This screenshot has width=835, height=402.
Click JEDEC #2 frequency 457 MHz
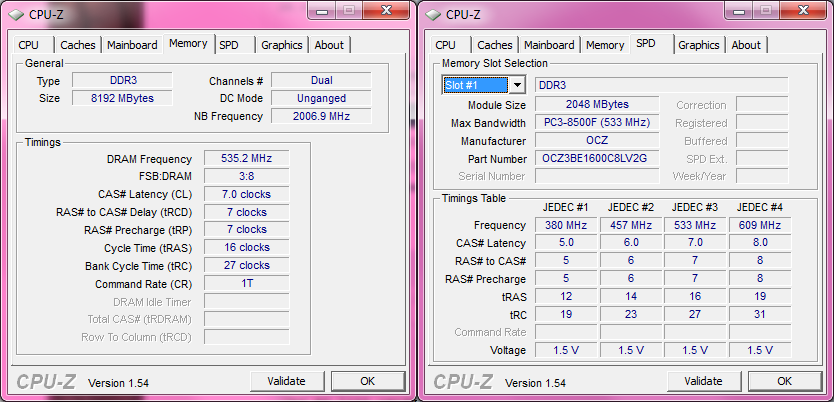631,225
